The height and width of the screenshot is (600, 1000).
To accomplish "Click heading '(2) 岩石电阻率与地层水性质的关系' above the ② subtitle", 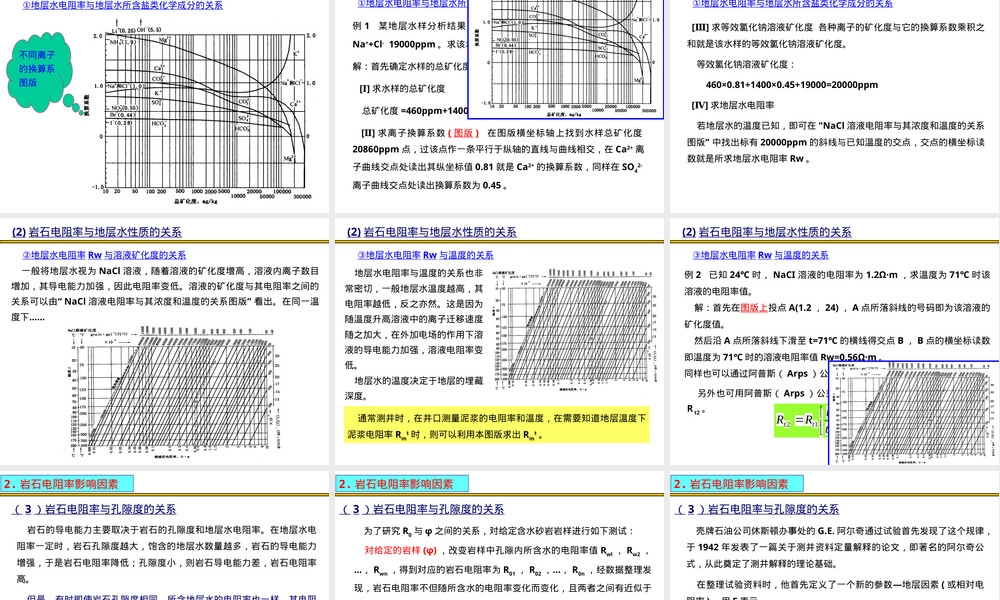I will [96, 232].
